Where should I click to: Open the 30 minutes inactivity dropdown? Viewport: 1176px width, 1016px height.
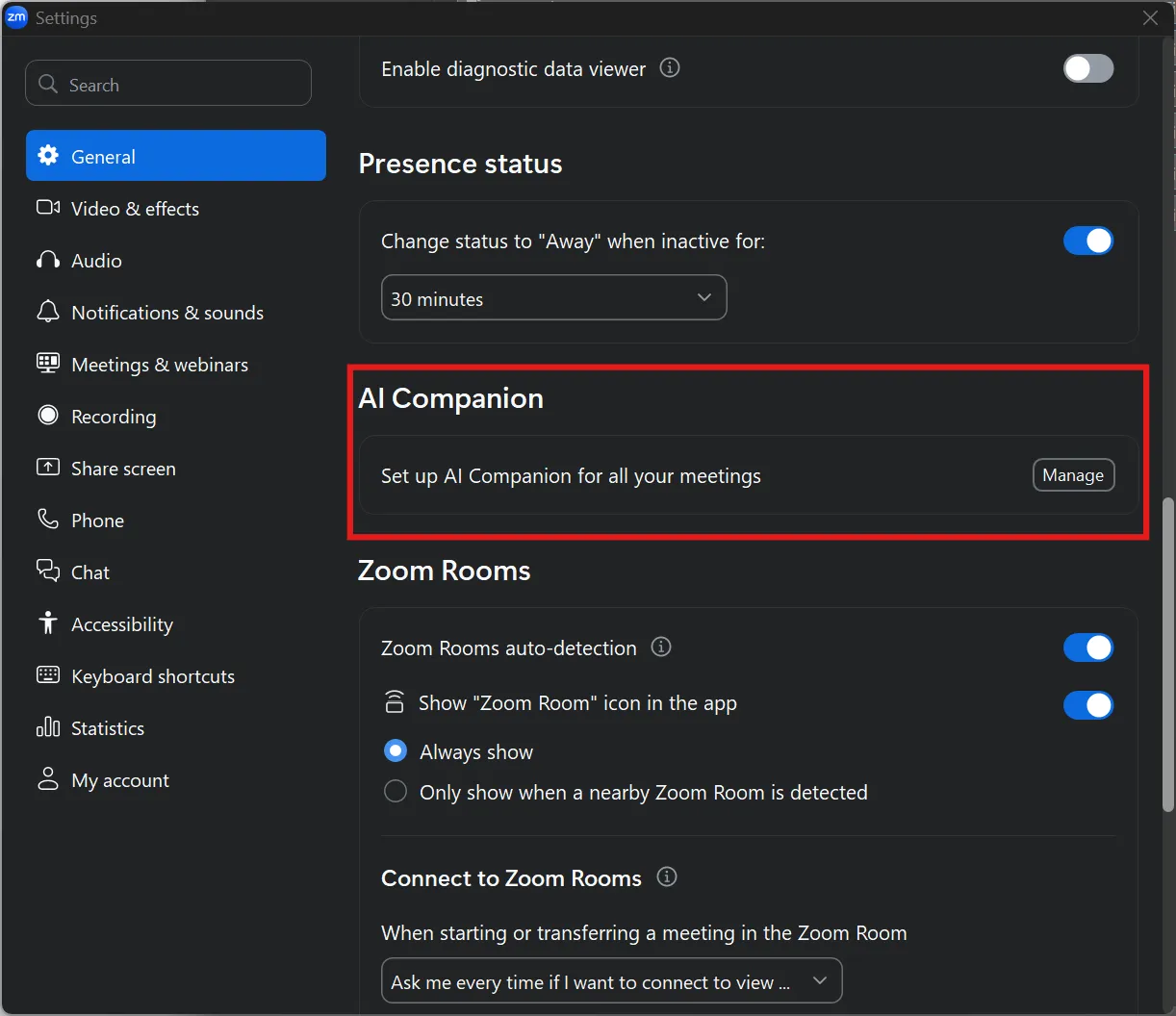[554, 297]
